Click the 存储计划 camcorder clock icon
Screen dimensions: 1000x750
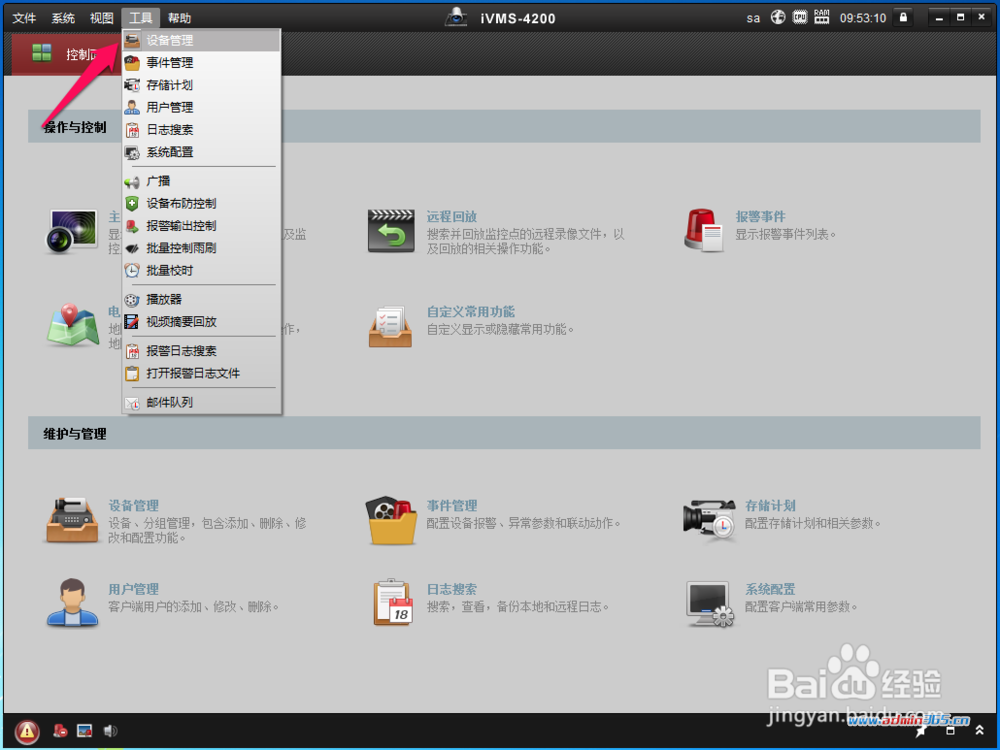[709, 519]
